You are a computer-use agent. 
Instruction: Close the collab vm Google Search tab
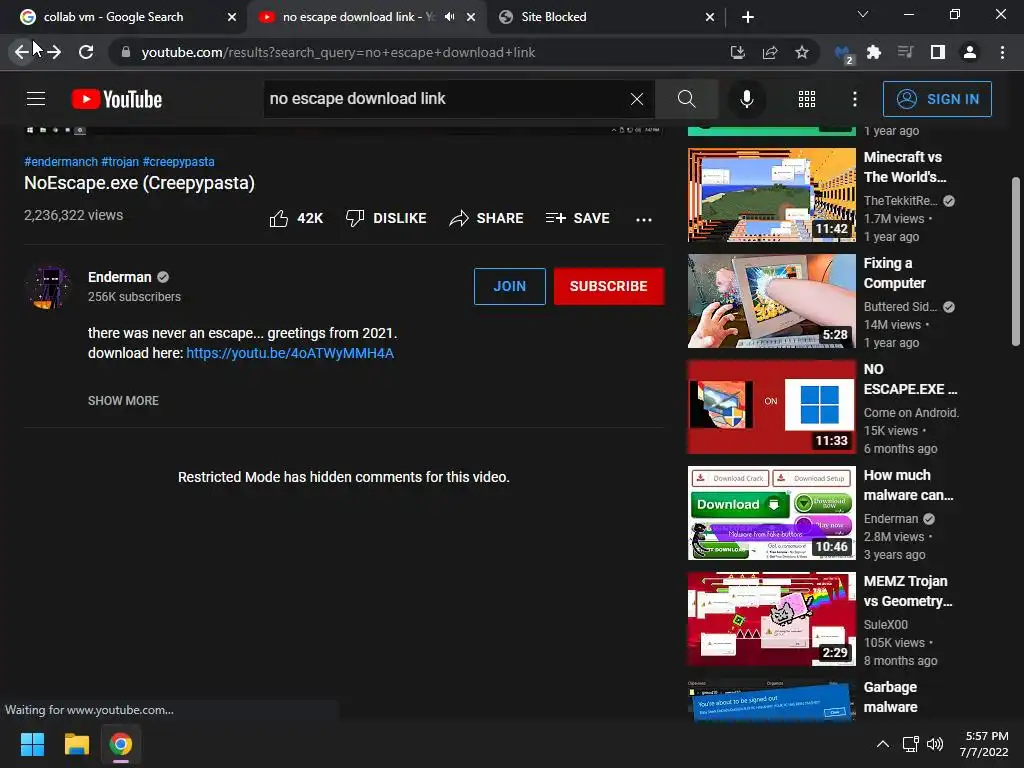(232, 17)
